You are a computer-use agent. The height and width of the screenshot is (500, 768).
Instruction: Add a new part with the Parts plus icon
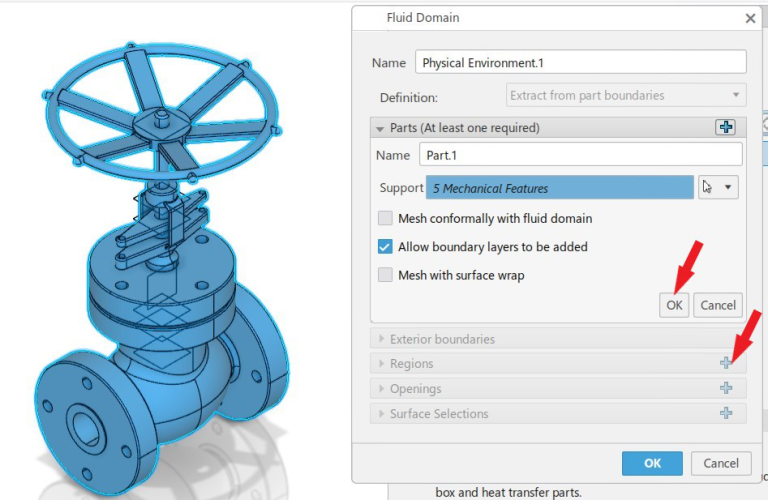point(725,127)
